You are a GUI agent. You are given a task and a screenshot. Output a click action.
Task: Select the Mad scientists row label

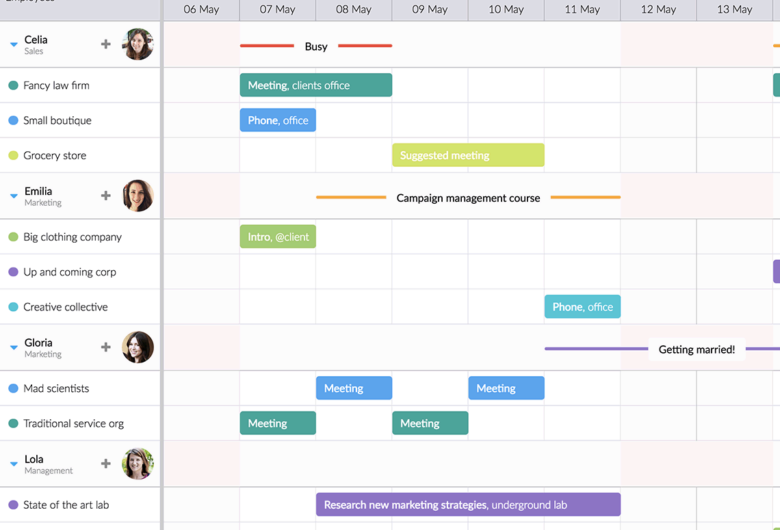[56, 388]
